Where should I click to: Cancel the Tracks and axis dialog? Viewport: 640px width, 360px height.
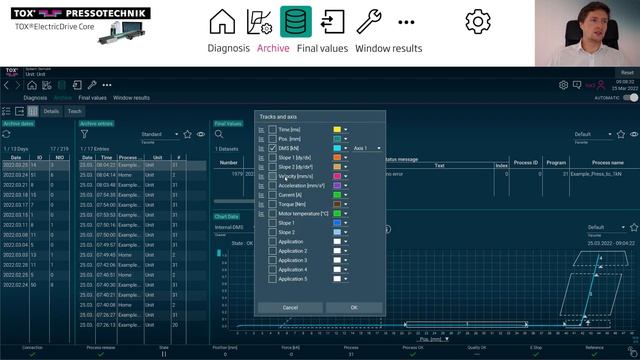click(x=290, y=308)
